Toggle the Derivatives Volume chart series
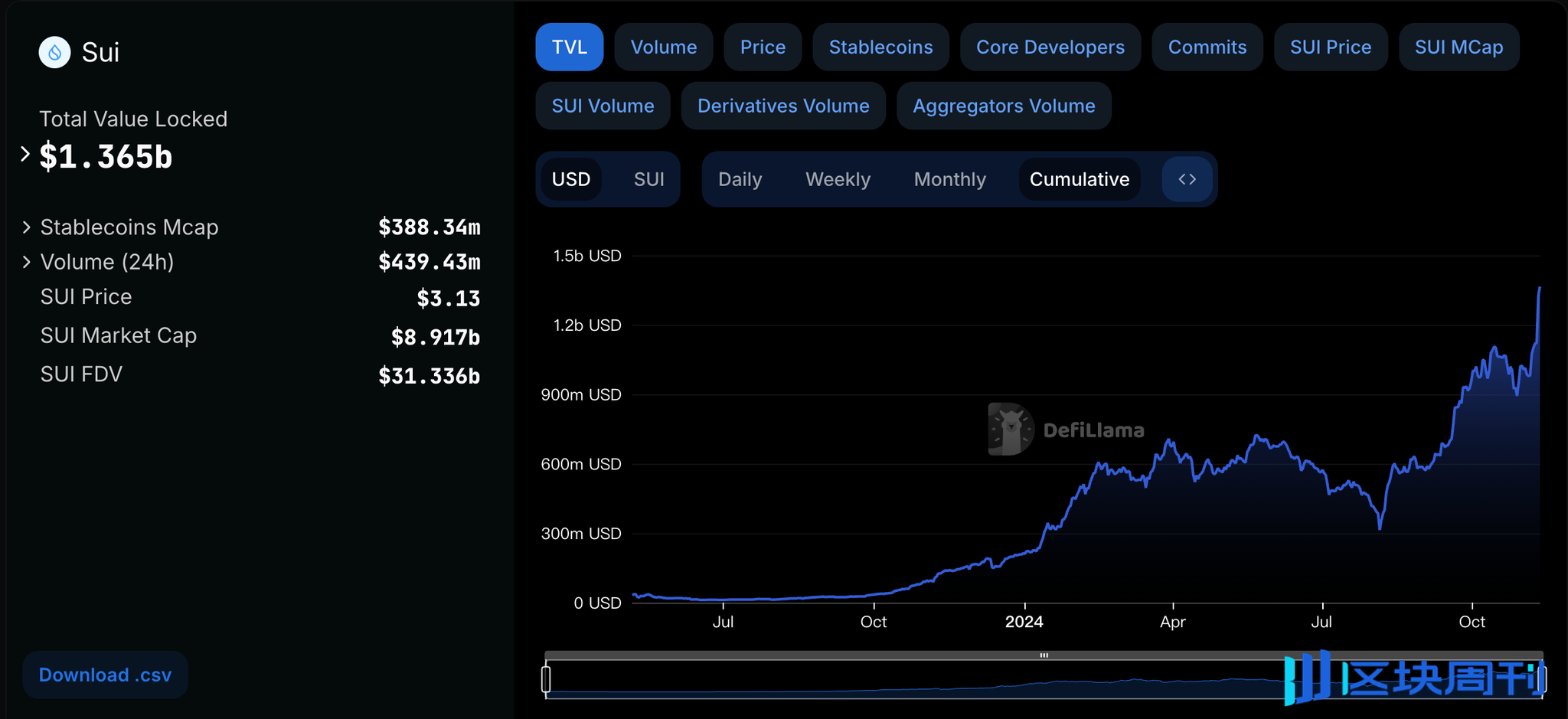1568x719 pixels. 783,106
